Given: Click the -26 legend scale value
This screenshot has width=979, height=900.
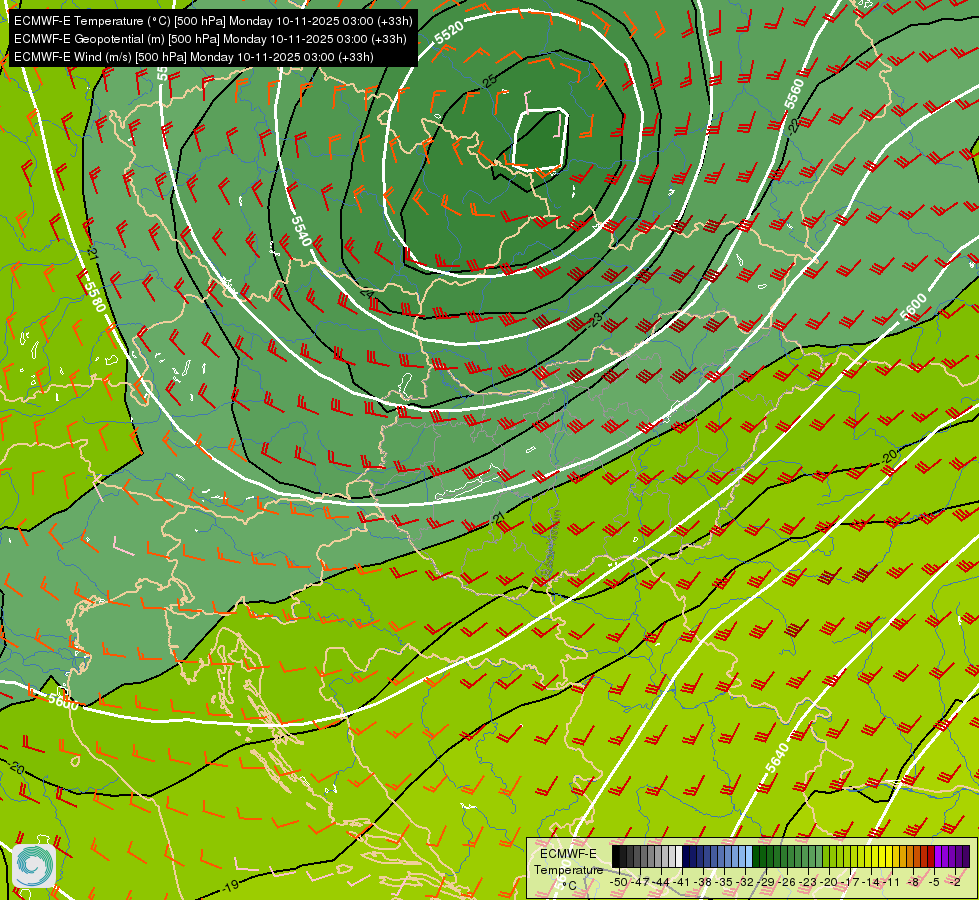Looking at the screenshot, I should click(x=787, y=882).
